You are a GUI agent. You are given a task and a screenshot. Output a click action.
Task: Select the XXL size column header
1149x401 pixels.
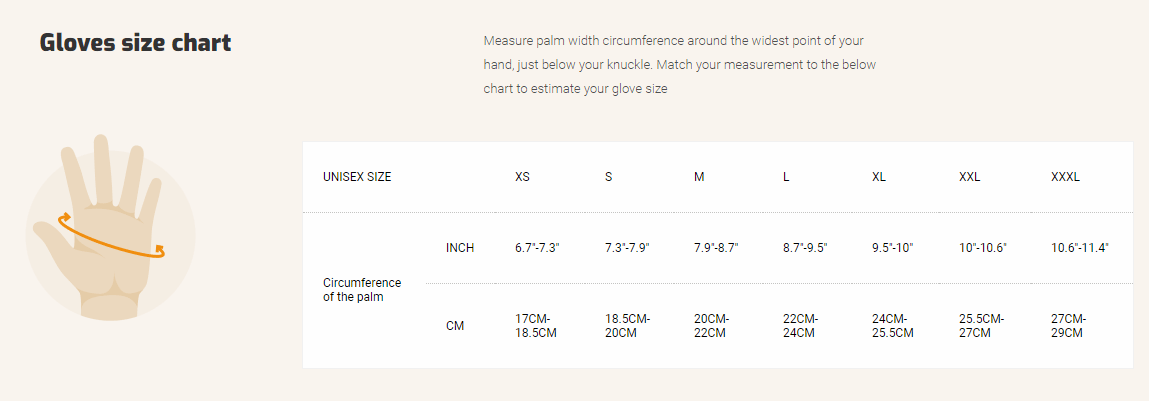[969, 177]
